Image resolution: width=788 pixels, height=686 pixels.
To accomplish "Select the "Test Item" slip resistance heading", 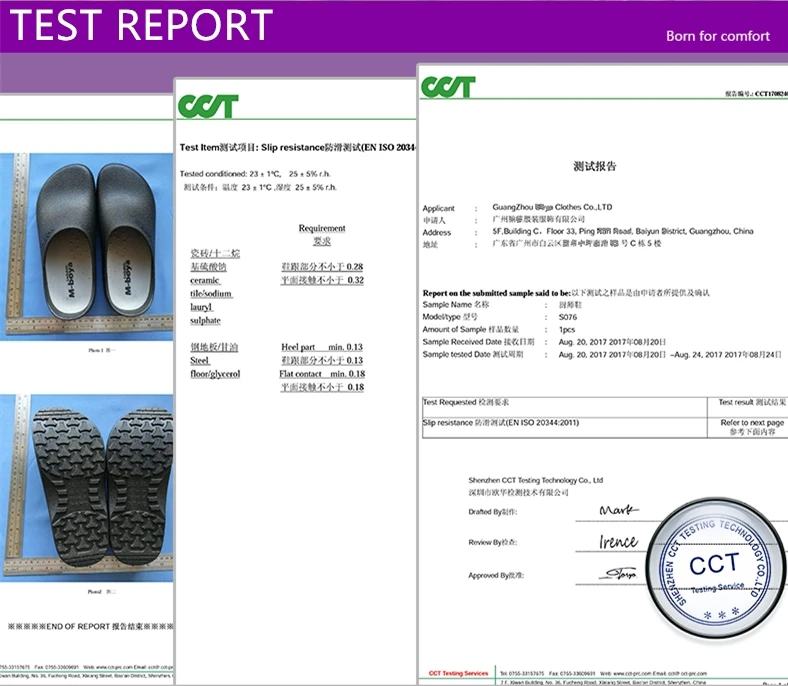I will point(298,147).
